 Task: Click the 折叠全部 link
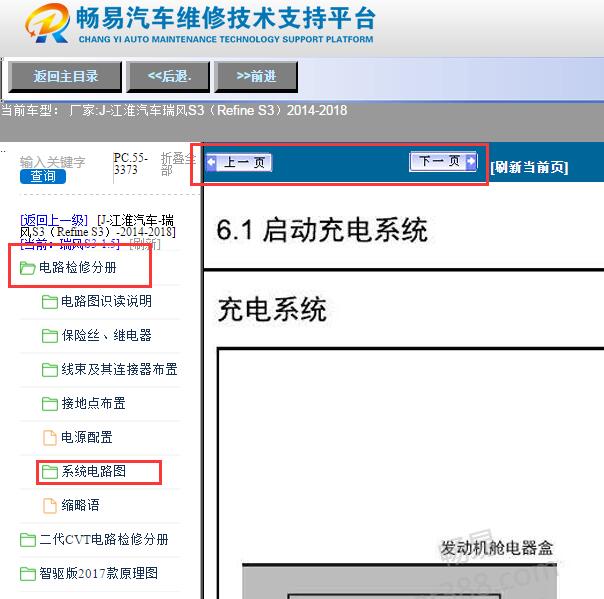[x=178, y=164]
